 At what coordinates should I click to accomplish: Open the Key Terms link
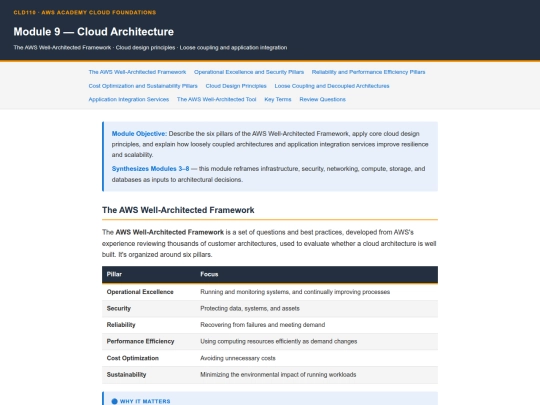pos(278,99)
